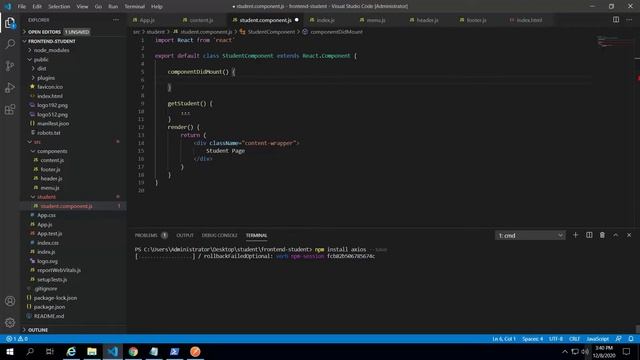Change indentation via Spaces: 4

533,339
